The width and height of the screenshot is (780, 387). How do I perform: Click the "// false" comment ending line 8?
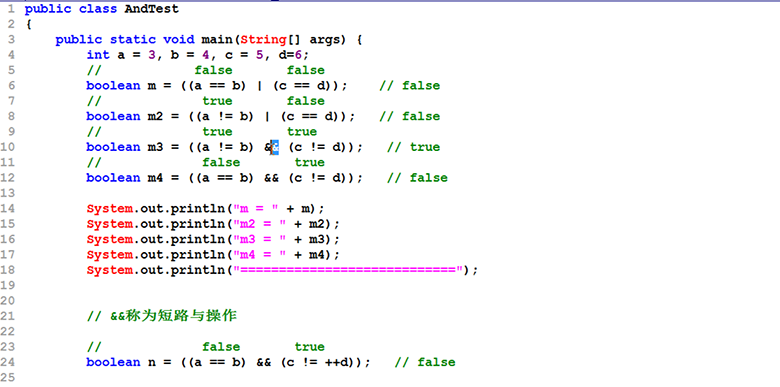(409, 116)
